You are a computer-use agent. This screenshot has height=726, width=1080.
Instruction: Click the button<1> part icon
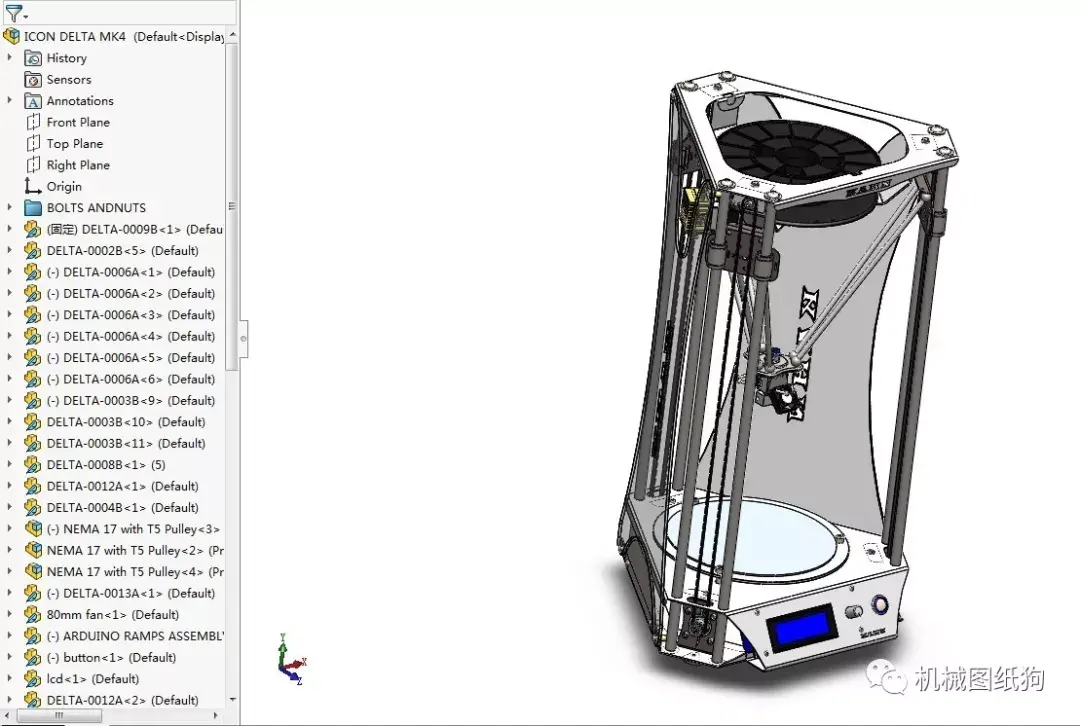[32, 657]
